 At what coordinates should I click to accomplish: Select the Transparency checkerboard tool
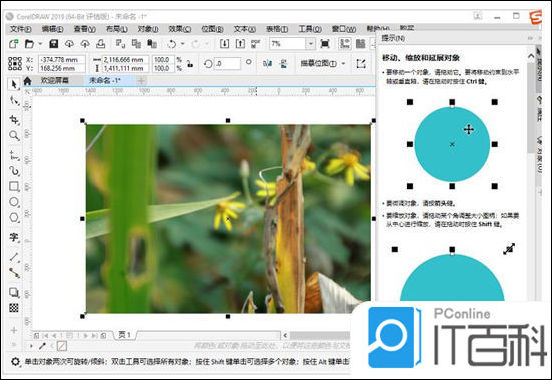[x=14, y=308]
